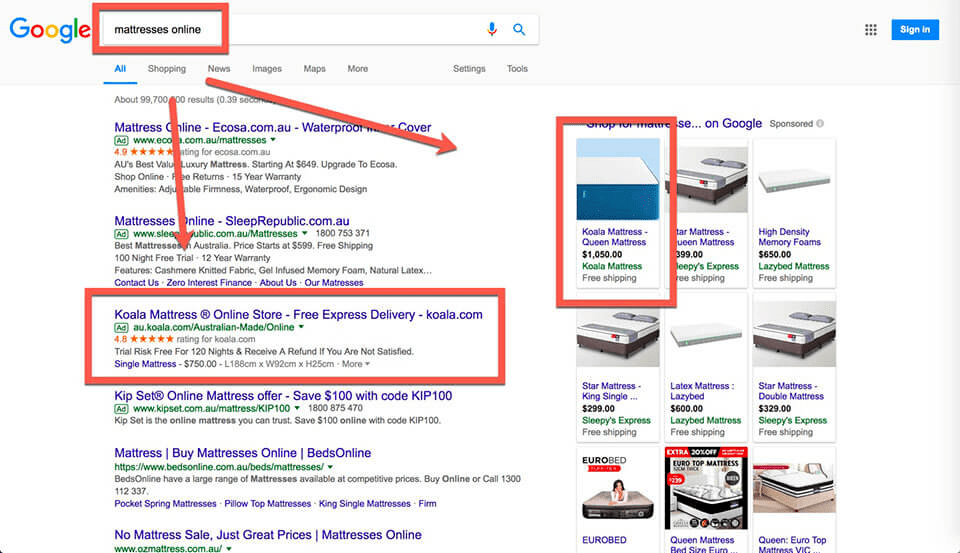This screenshot has height=553, width=960.
Task: Open Star Mattress - King Single product link
Action: 611,391
